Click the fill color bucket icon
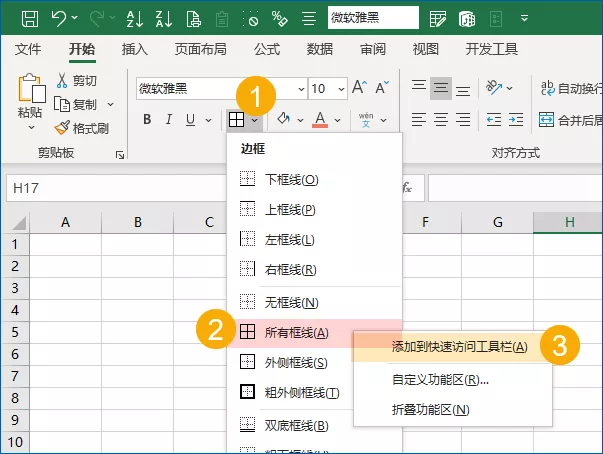This screenshot has height=454, width=603. coord(284,119)
